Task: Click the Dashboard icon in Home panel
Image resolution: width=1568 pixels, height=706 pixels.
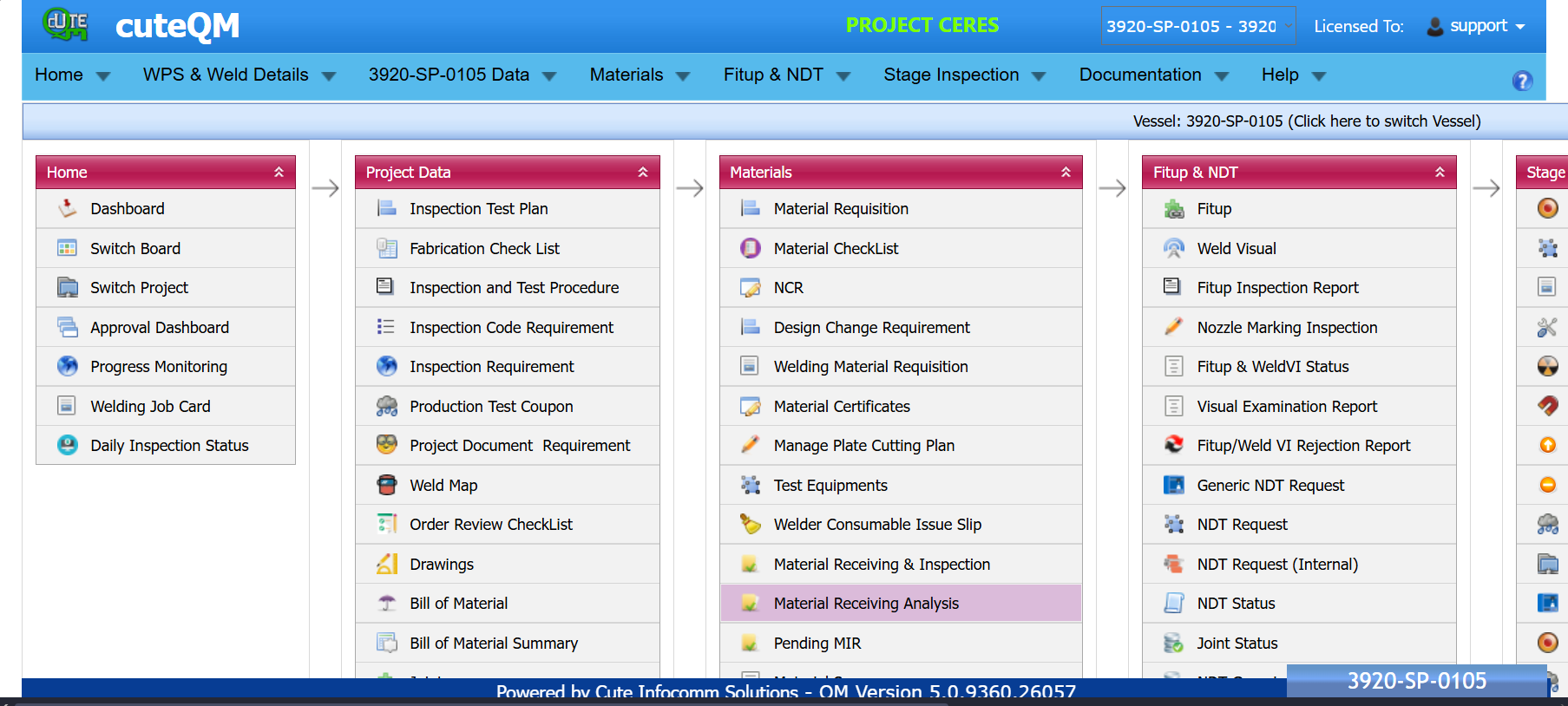Action: pos(68,209)
